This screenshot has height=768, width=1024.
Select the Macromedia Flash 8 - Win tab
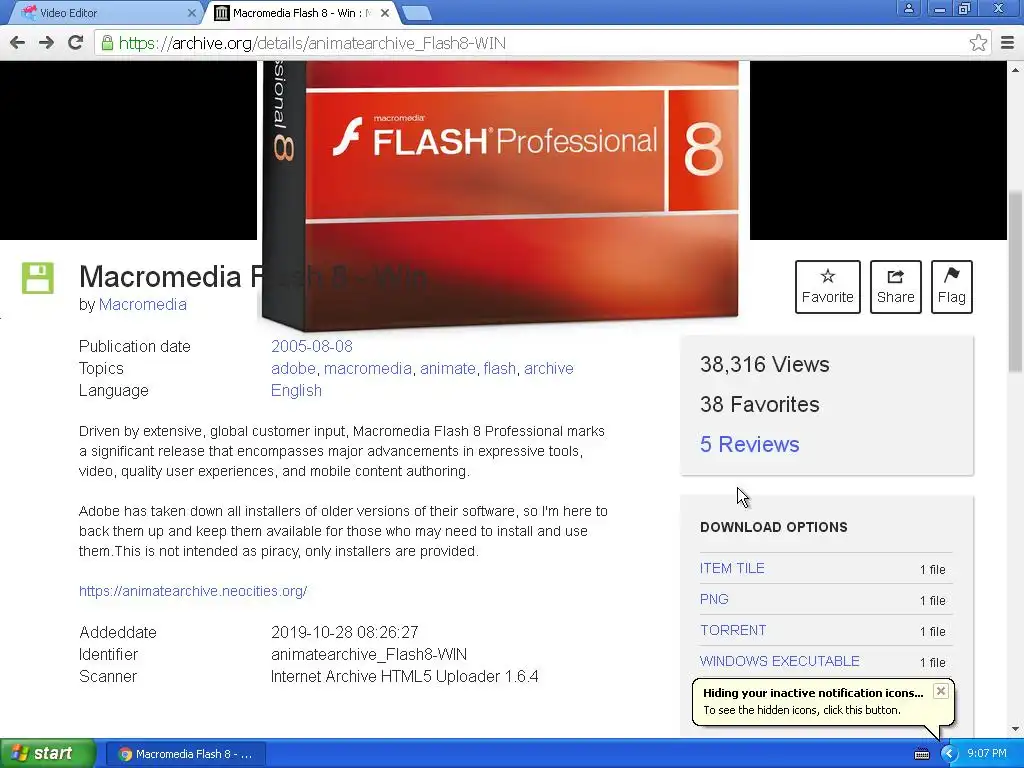302,12
